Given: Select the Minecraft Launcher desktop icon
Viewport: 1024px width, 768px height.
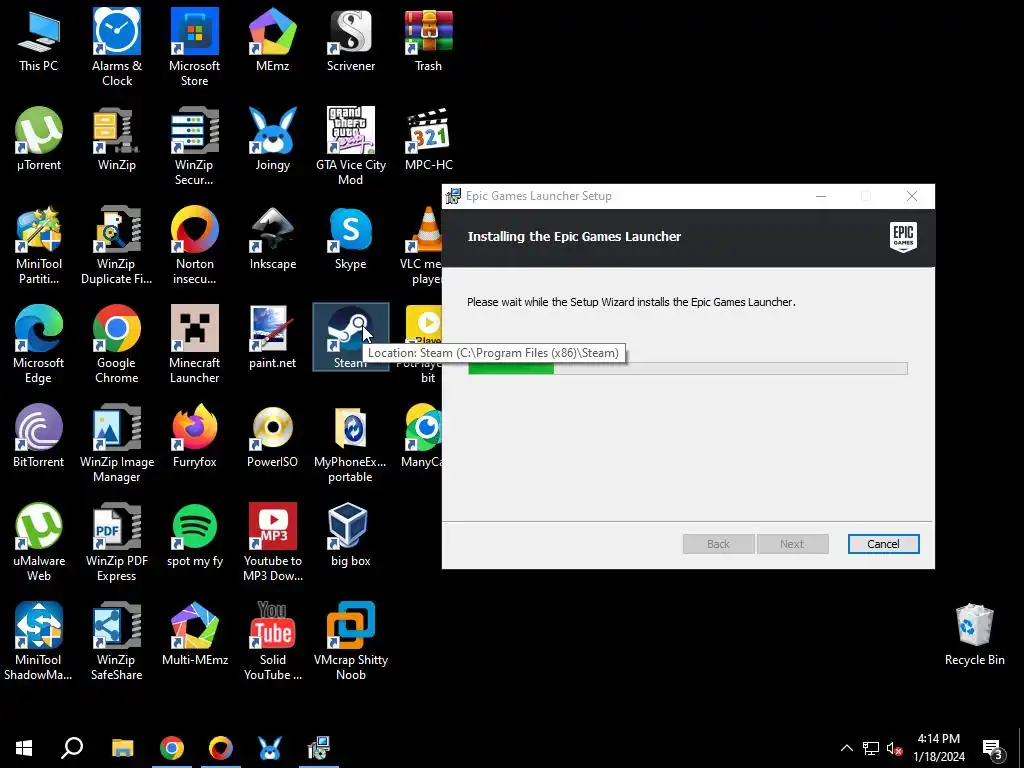Looking at the screenshot, I should [x=194, y=344].
